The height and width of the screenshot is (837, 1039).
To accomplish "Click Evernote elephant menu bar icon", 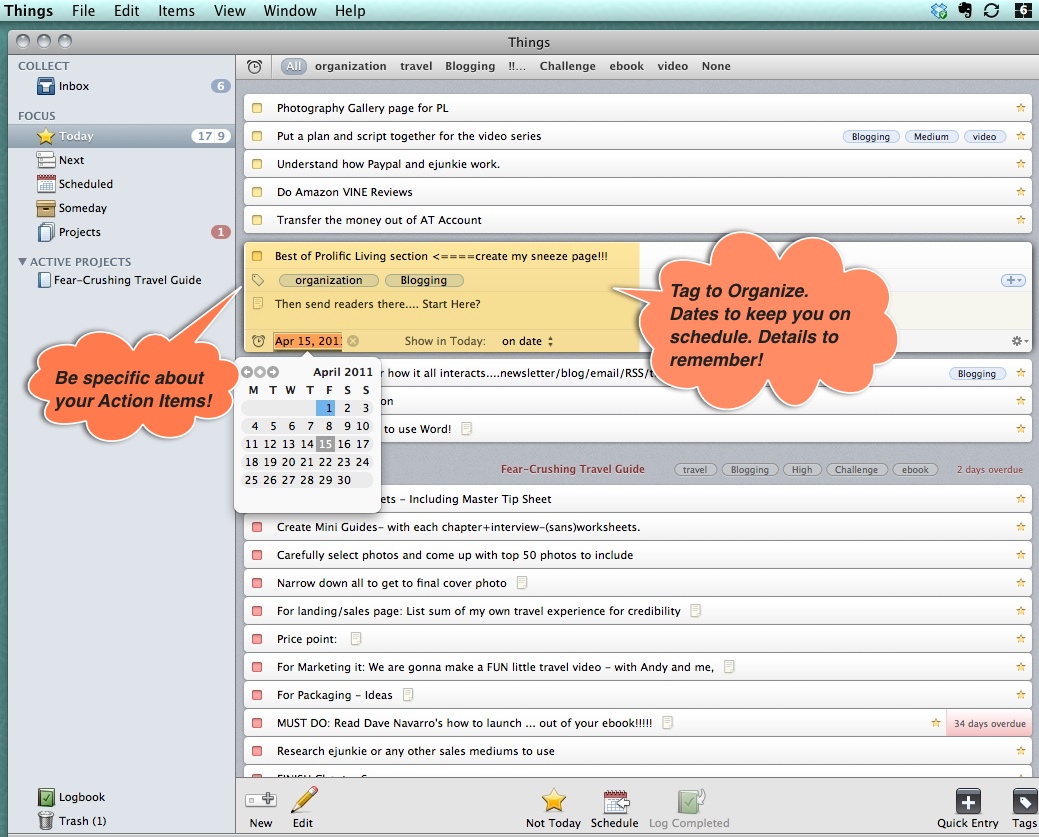I will coord(965,11).
